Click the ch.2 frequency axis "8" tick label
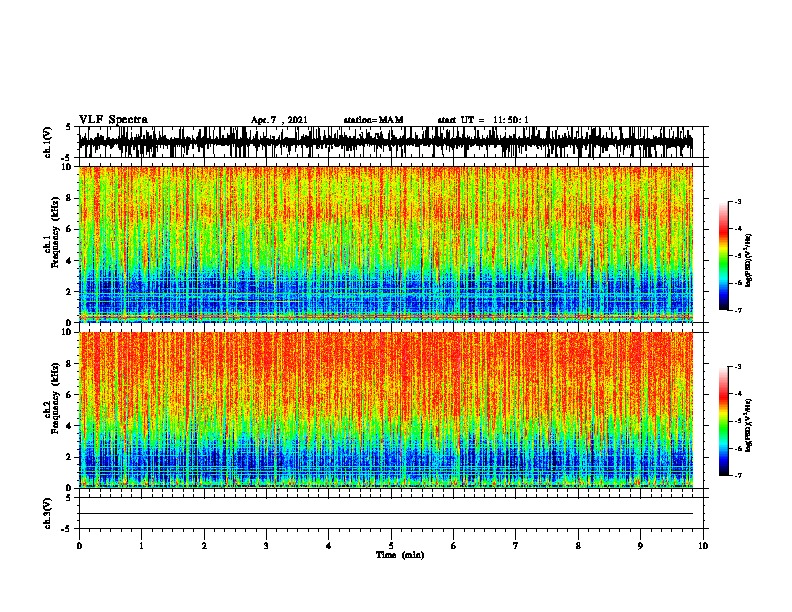Image resolution: width=792 pixels, height=612 pixels. 69,364
